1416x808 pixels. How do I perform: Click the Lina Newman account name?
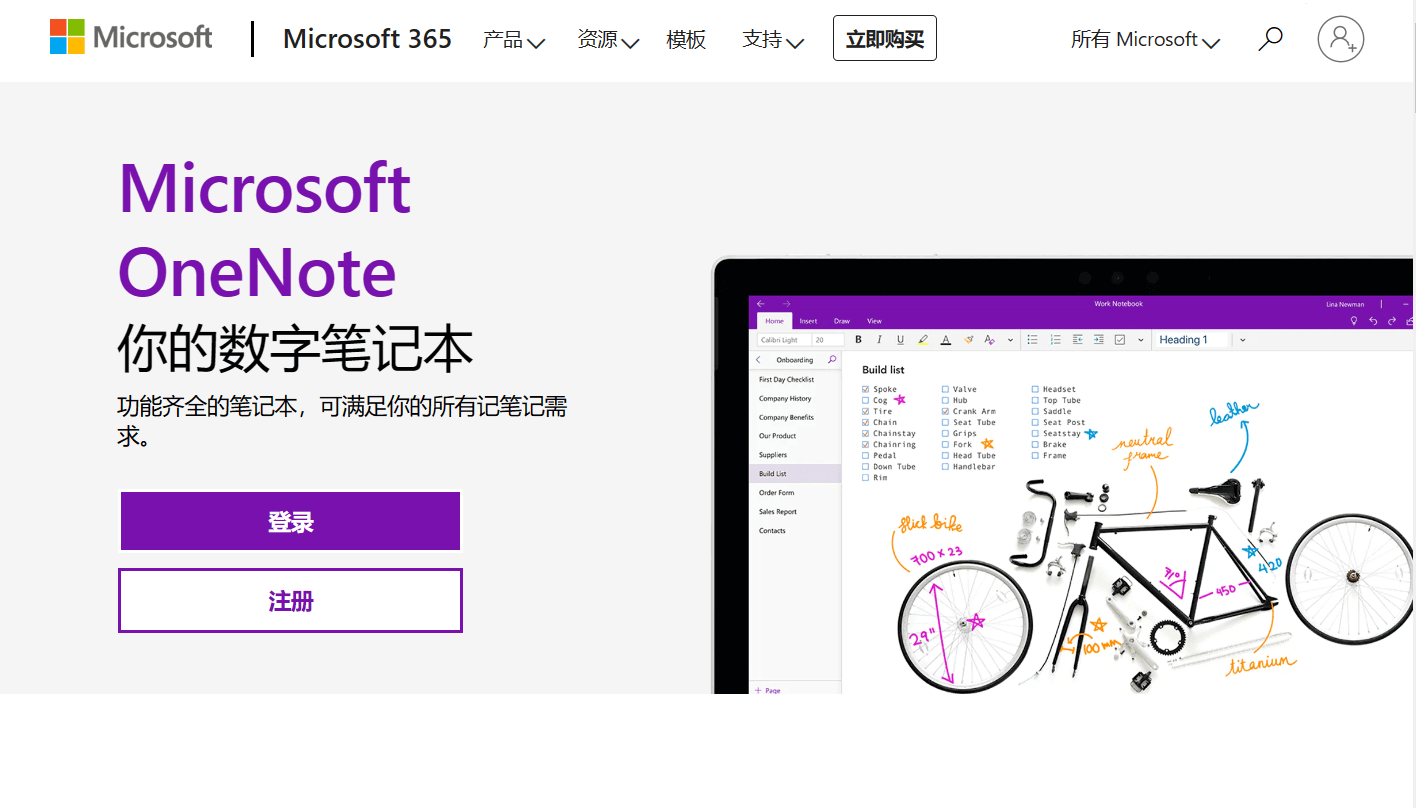[x=1345, y=304]
